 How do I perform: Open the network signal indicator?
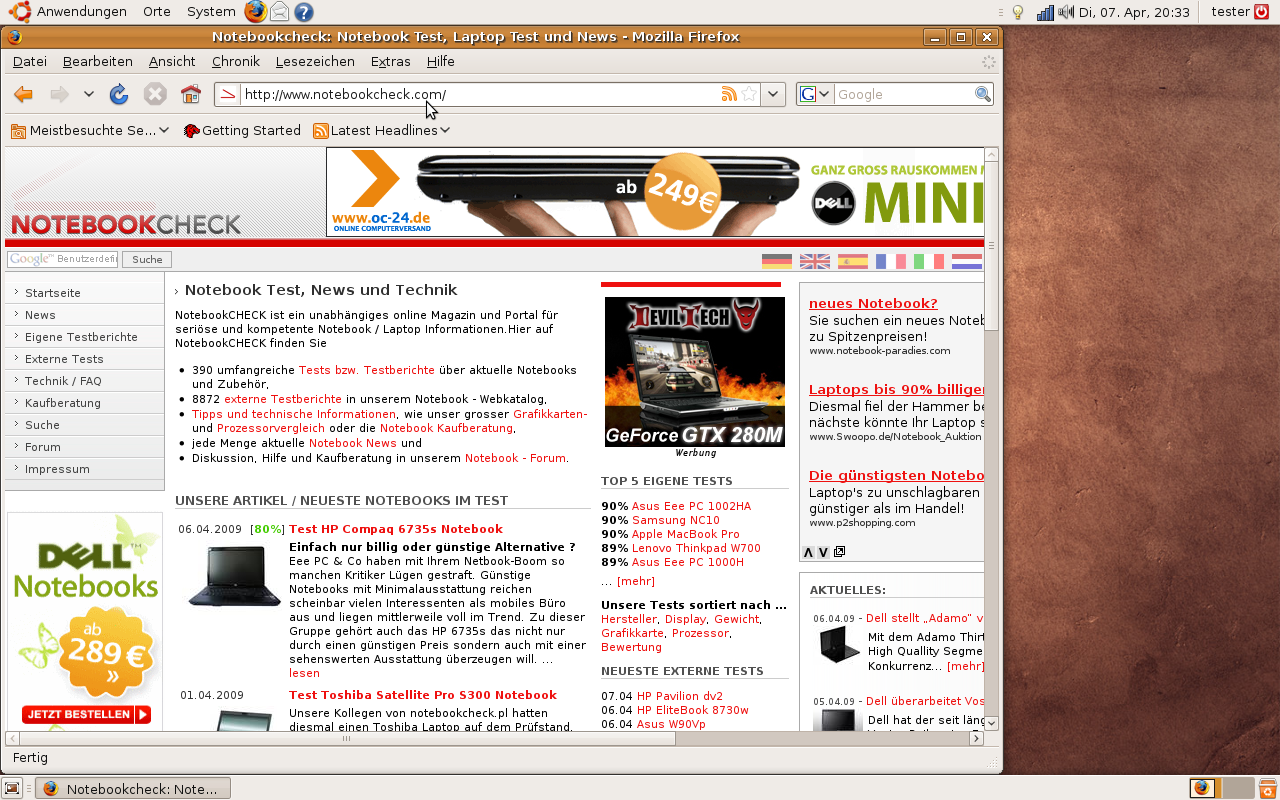point(1045,12)
